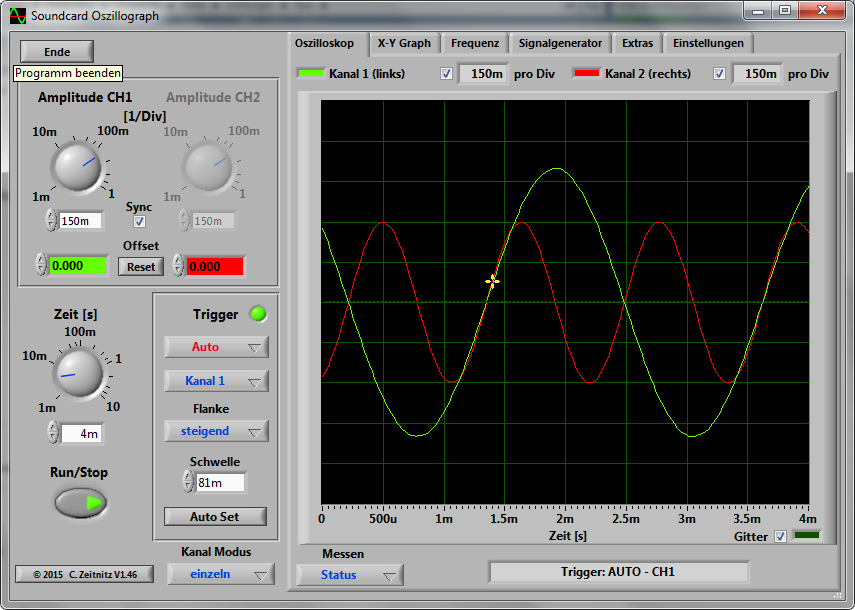The image size is (855, 610).
Task: Click the green Kanal 1 color swatch
Action: coord(310,73)
